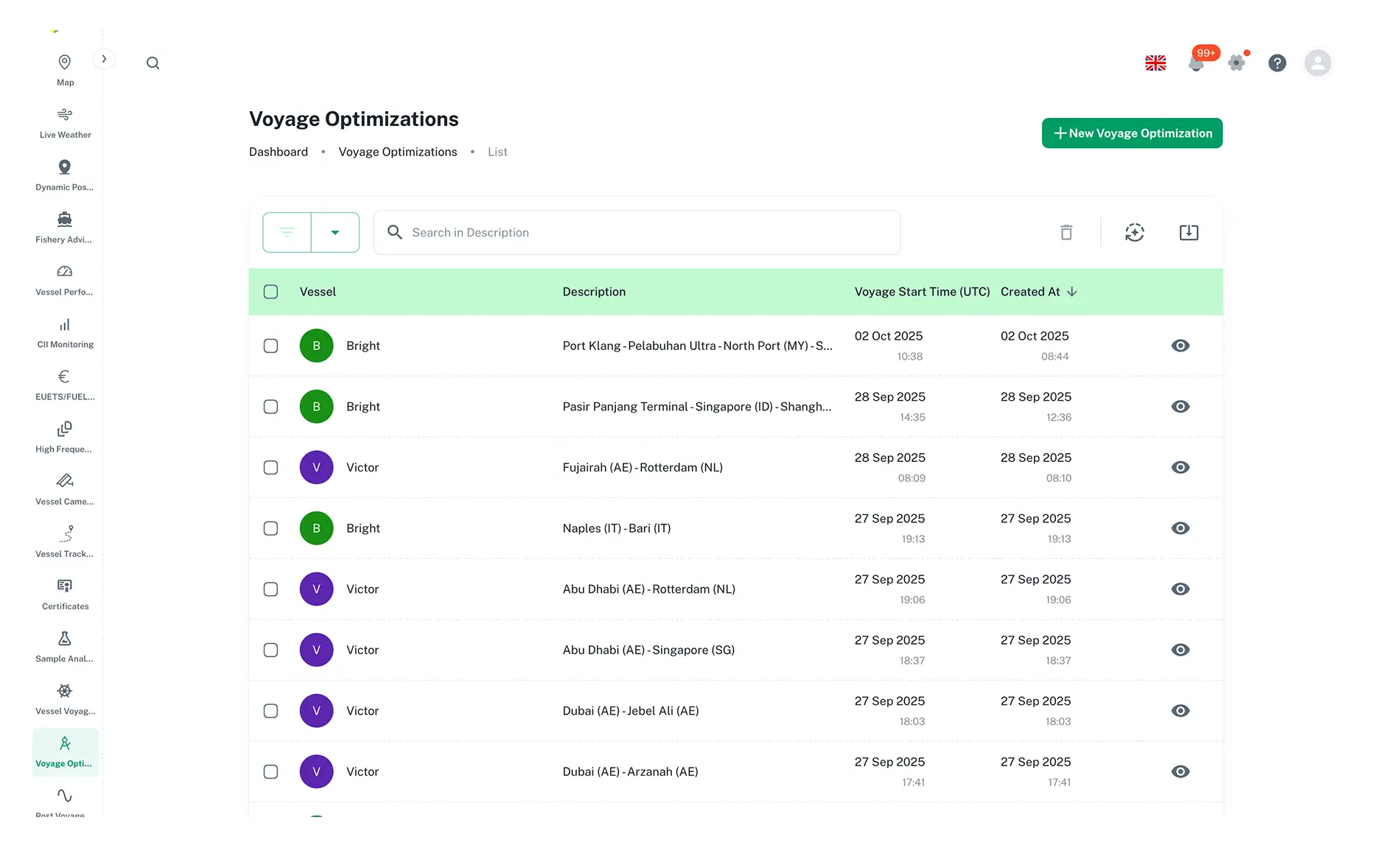Sort by Created At column arrow

click(x=1072, y=292)
